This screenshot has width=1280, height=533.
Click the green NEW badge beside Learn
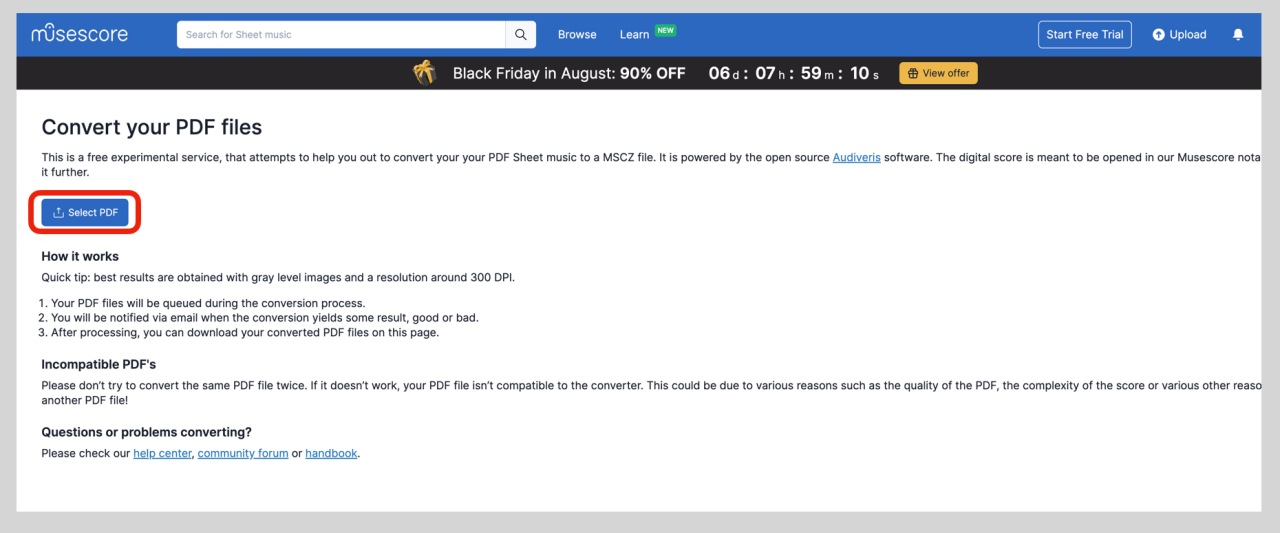pyautogui.click(x=665, y=30)
